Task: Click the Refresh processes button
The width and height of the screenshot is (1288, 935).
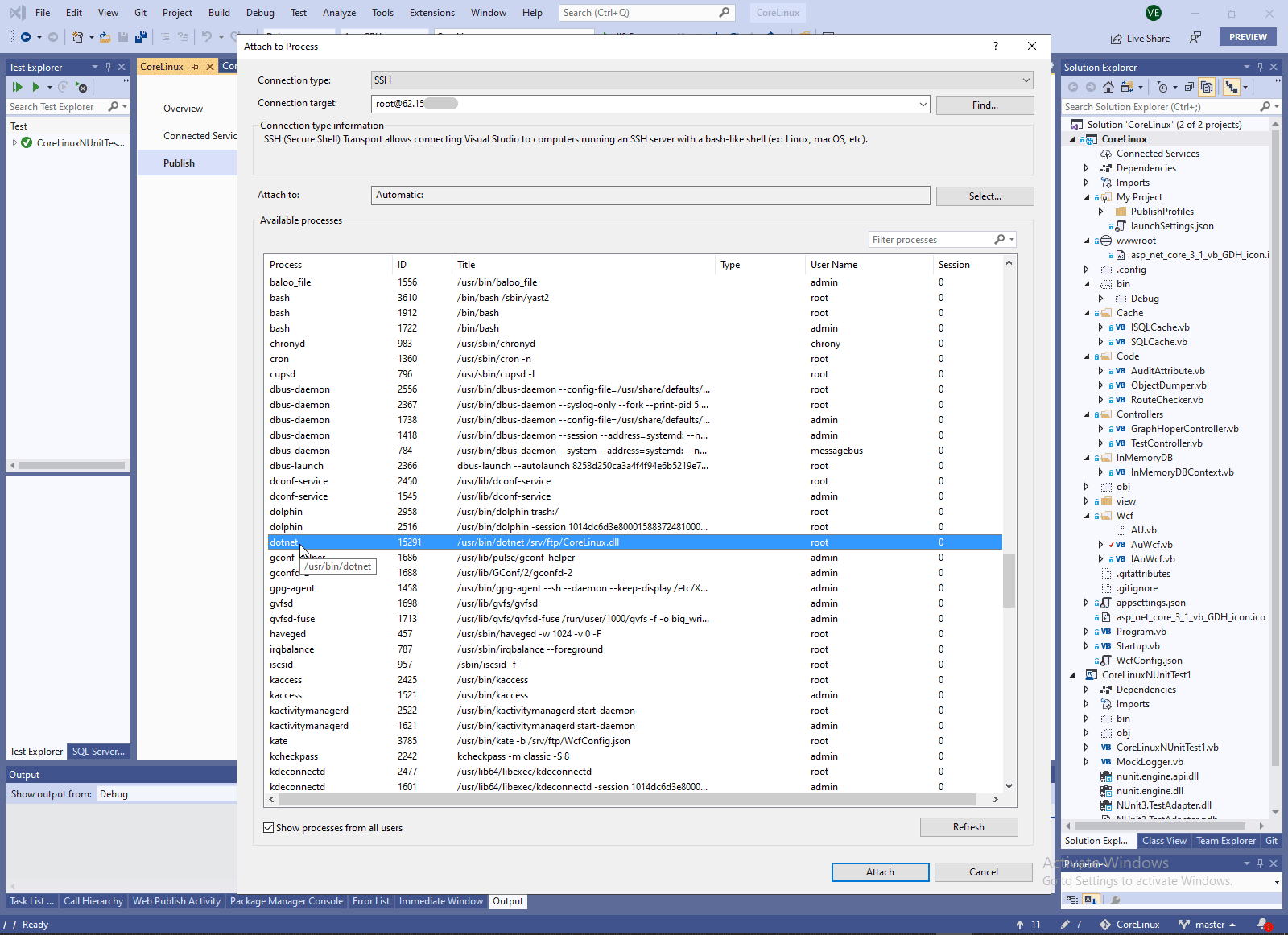Action: click(968, 827)
